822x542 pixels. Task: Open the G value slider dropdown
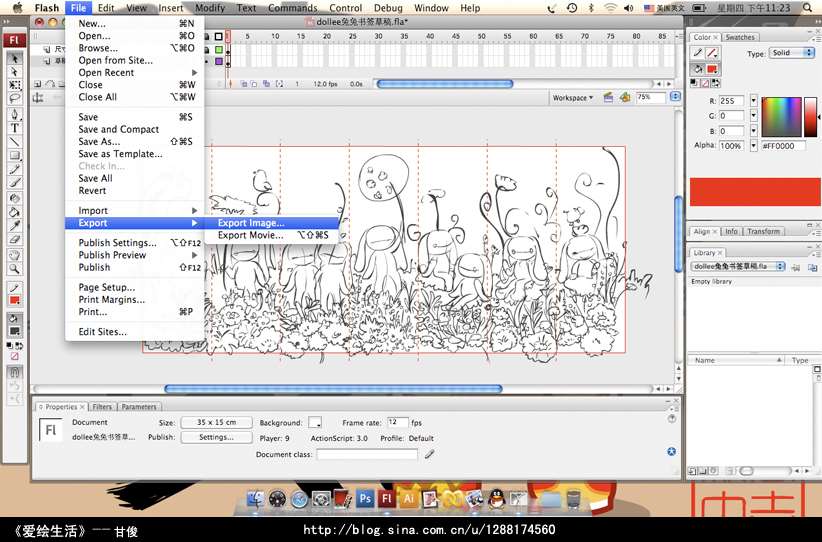tap(754, 116)
